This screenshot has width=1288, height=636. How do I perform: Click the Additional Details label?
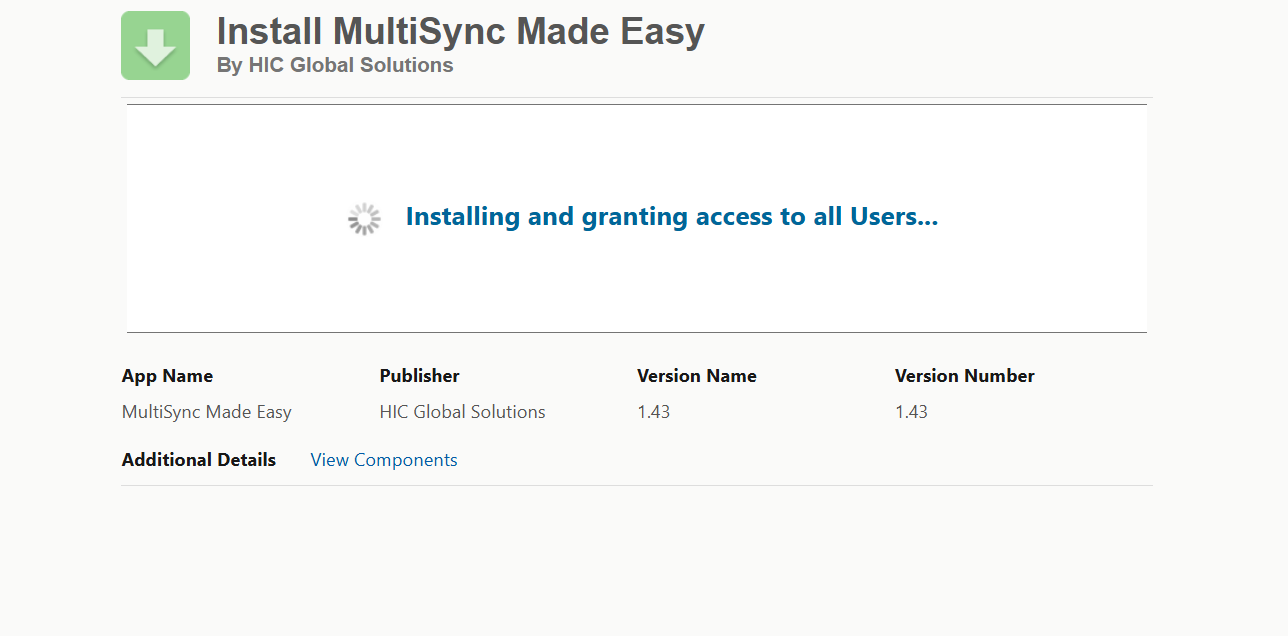pos(199,460)
